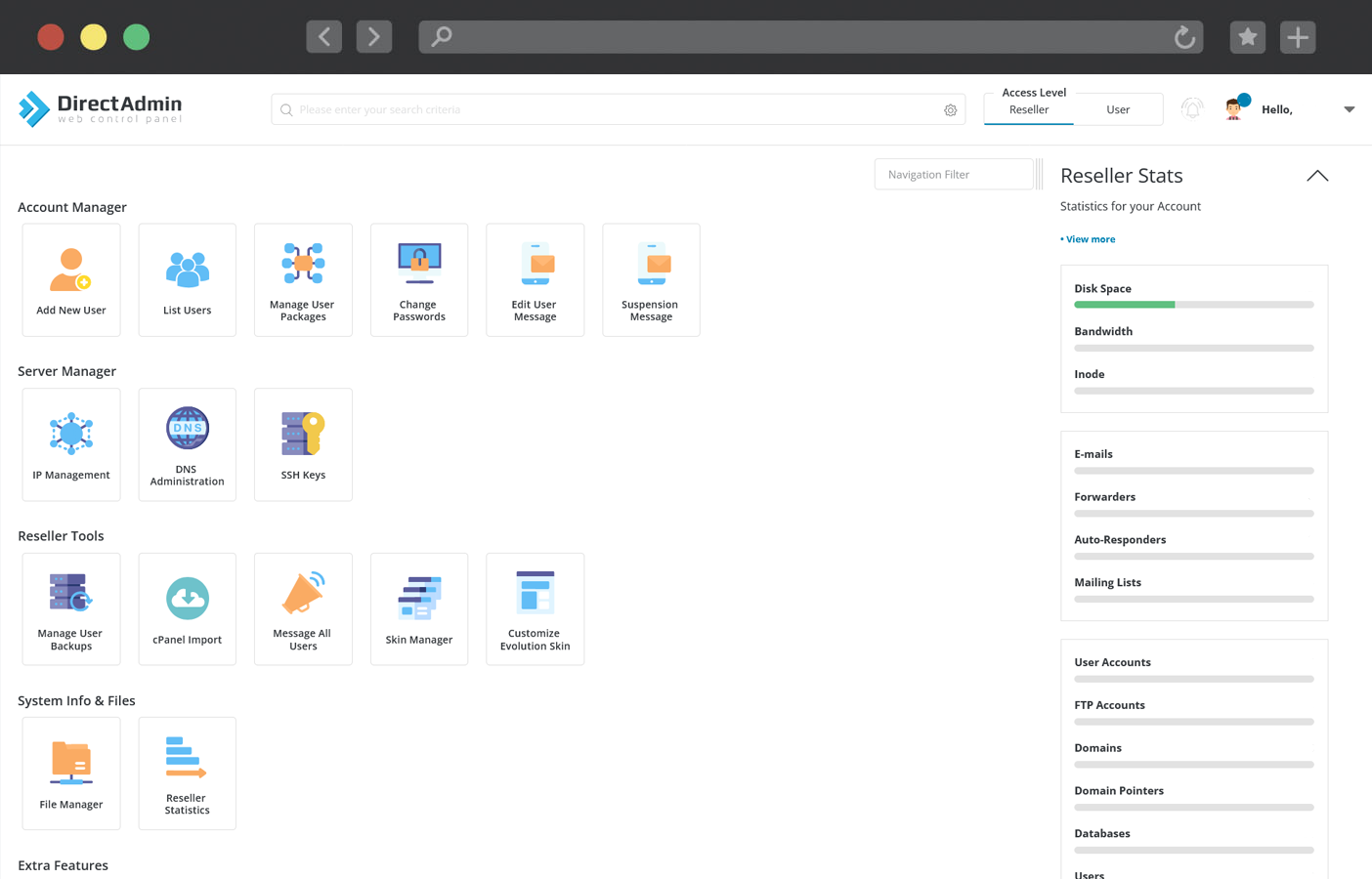Click the browser back button
This screenshot has height=879, width=1372.
[324, 37]
